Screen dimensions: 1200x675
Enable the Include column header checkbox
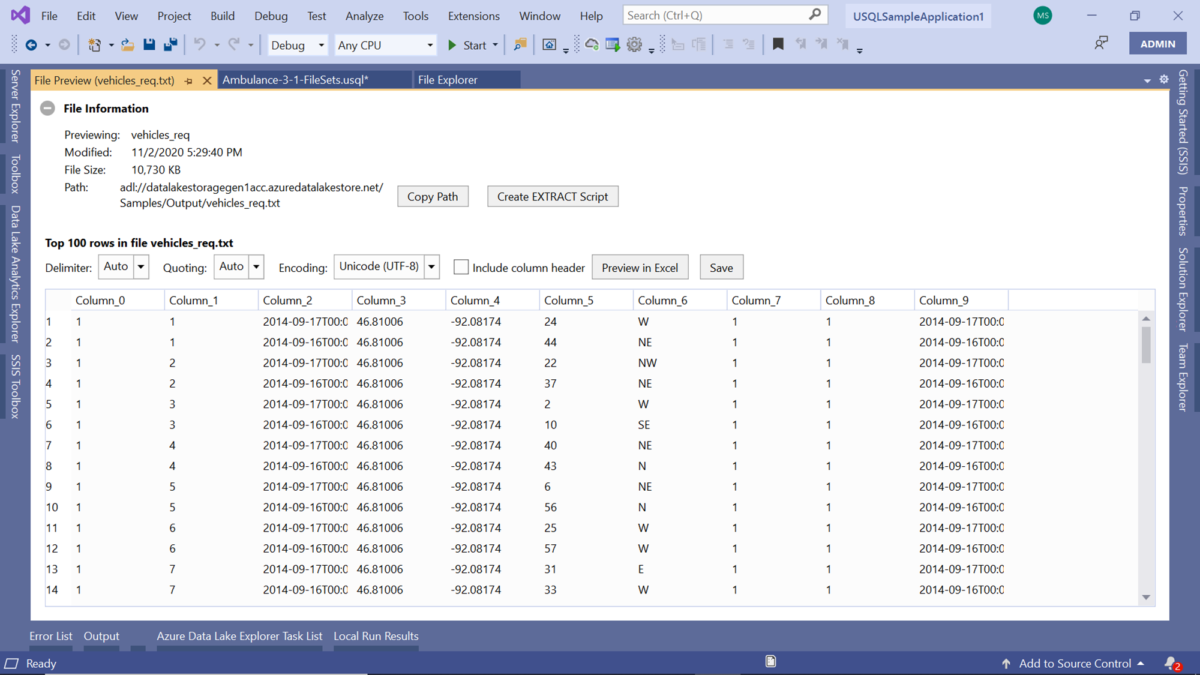click(x=461, y=267)
